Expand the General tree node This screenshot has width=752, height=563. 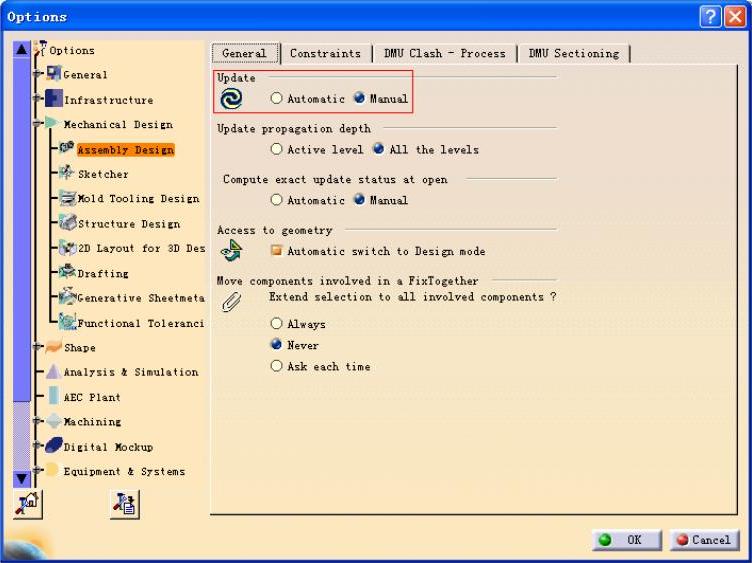pos(36,74)
